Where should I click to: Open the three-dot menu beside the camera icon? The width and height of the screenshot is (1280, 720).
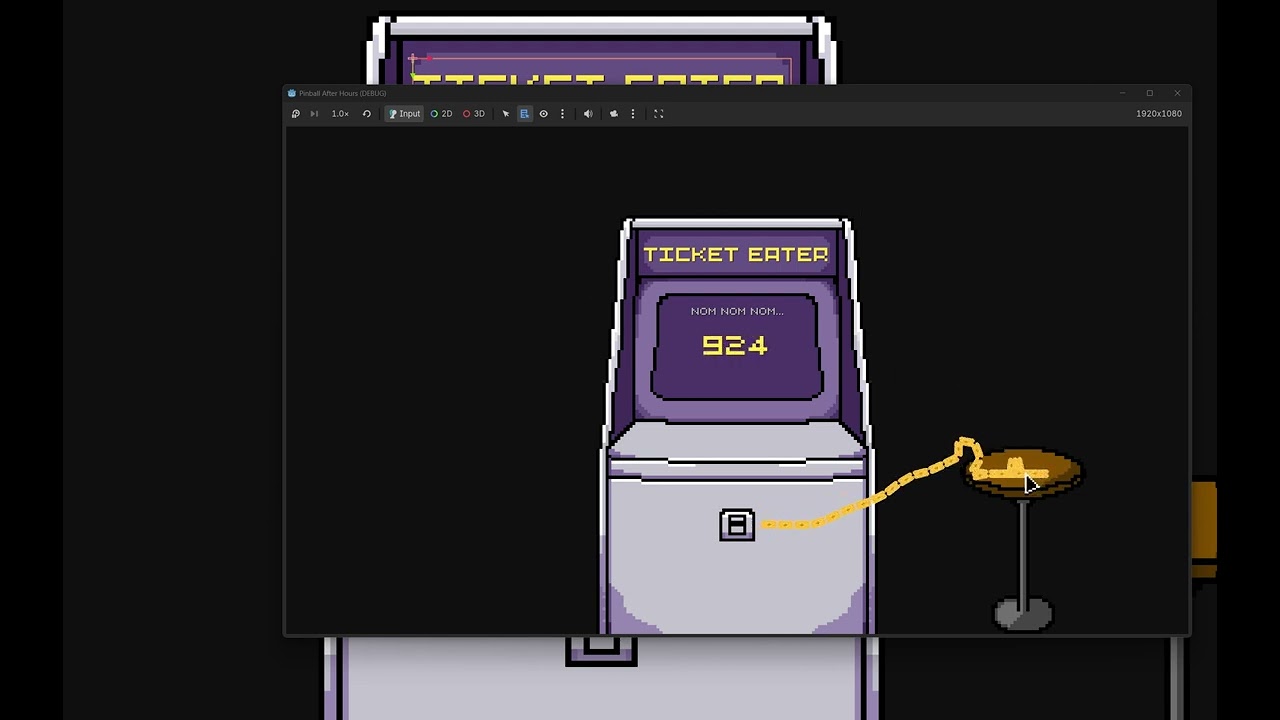click(x=632, y=114)
